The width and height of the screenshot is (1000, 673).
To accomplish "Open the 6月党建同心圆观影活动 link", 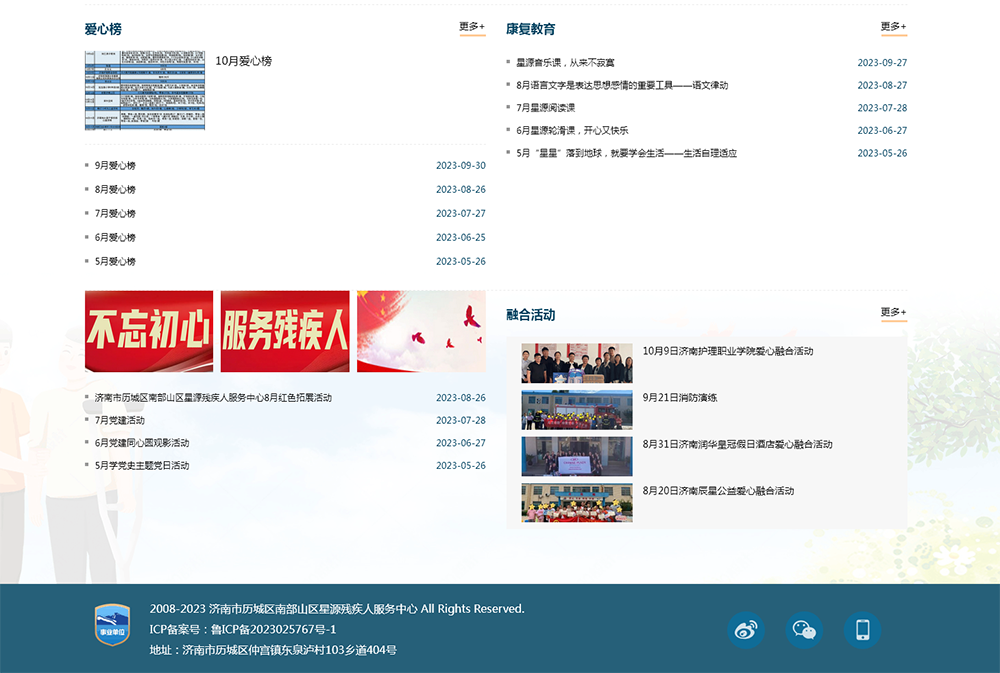I will point(142,443).
